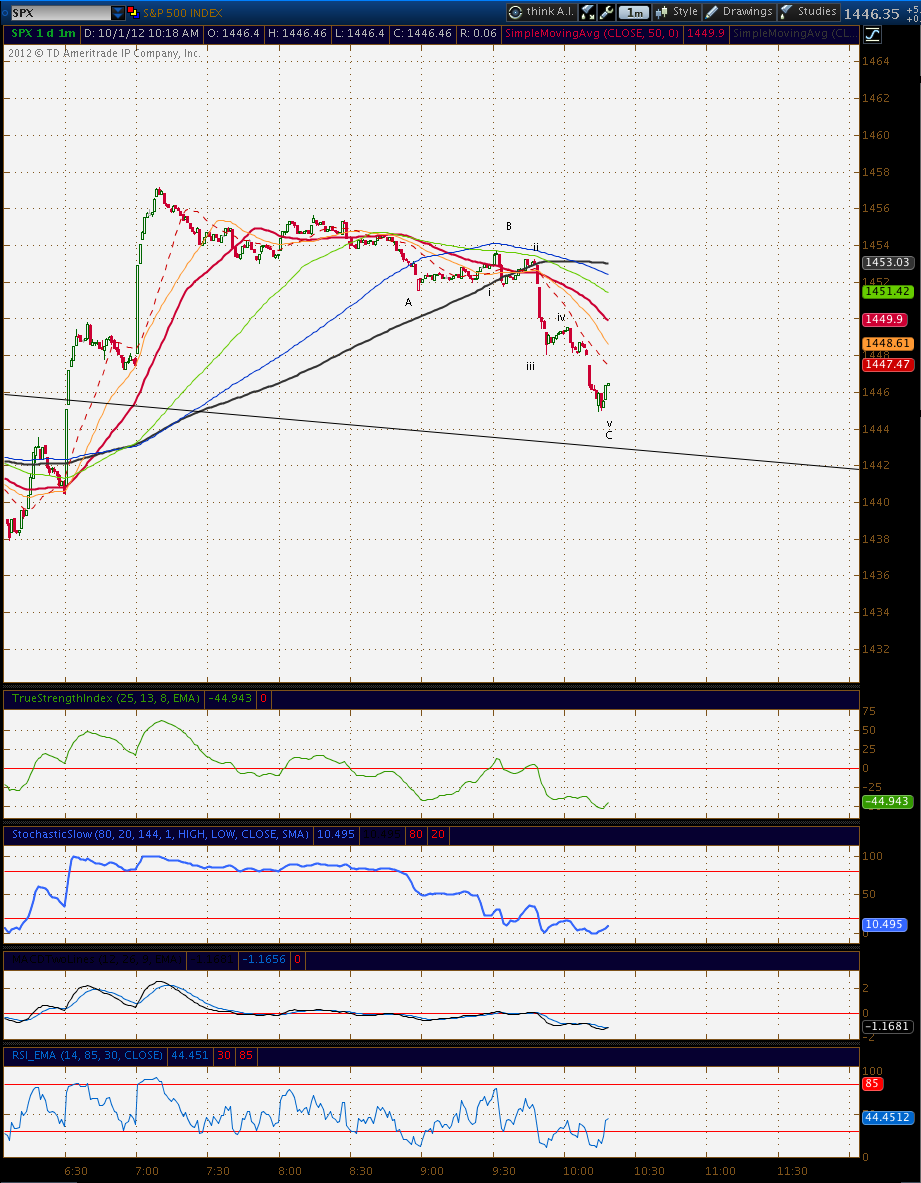This screenshot has height=1183, width=921.
Task: Select the StochasticSlow study label
Action: [160, 834]
